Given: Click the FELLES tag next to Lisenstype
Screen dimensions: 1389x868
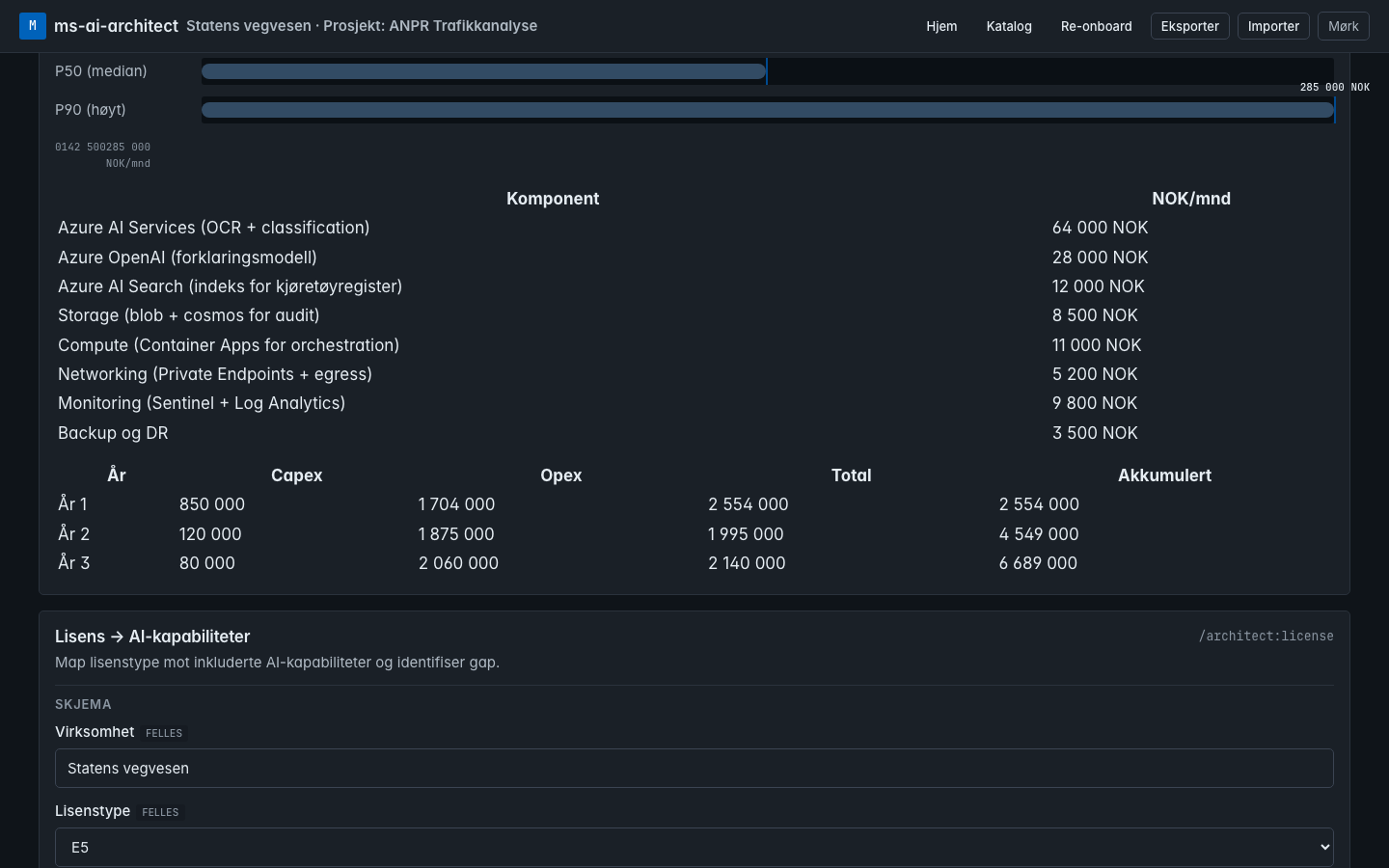Looking at the screenshot, I should [x=160, y=812].
